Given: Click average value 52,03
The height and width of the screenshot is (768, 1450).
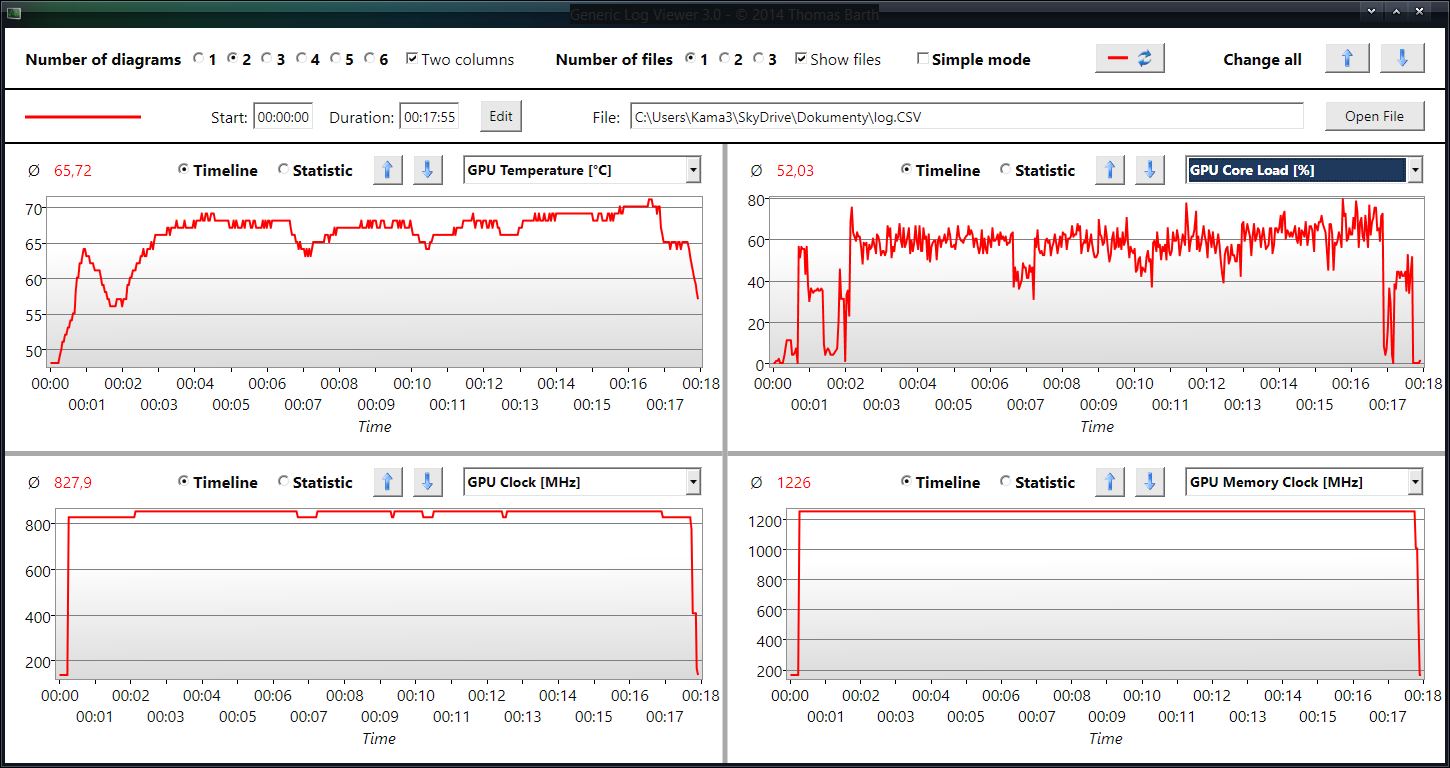Looking at the screenshot, I should coord(795,171).
